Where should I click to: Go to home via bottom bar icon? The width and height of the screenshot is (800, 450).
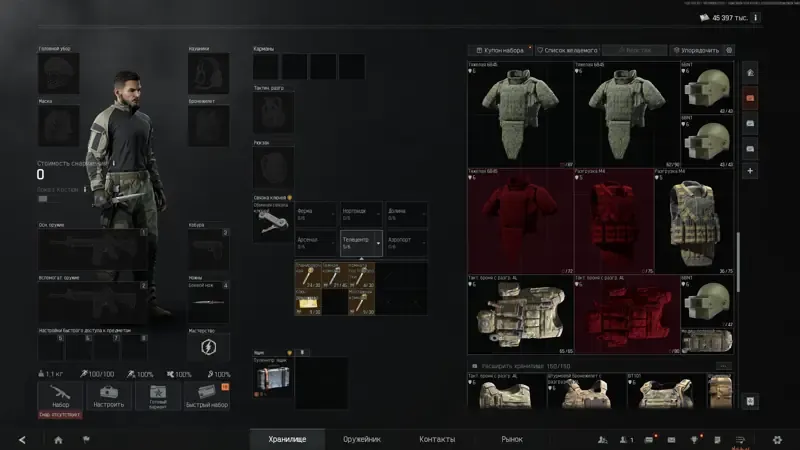click(58, 440)
